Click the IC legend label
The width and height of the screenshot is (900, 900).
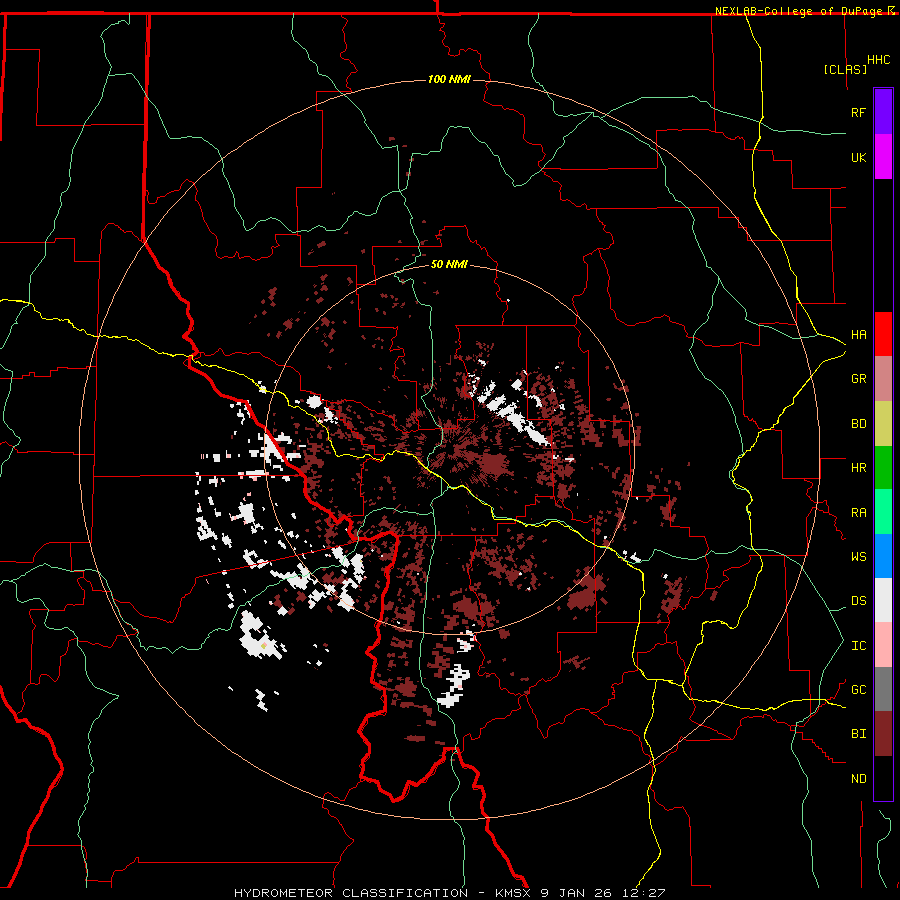click(858, 646)
